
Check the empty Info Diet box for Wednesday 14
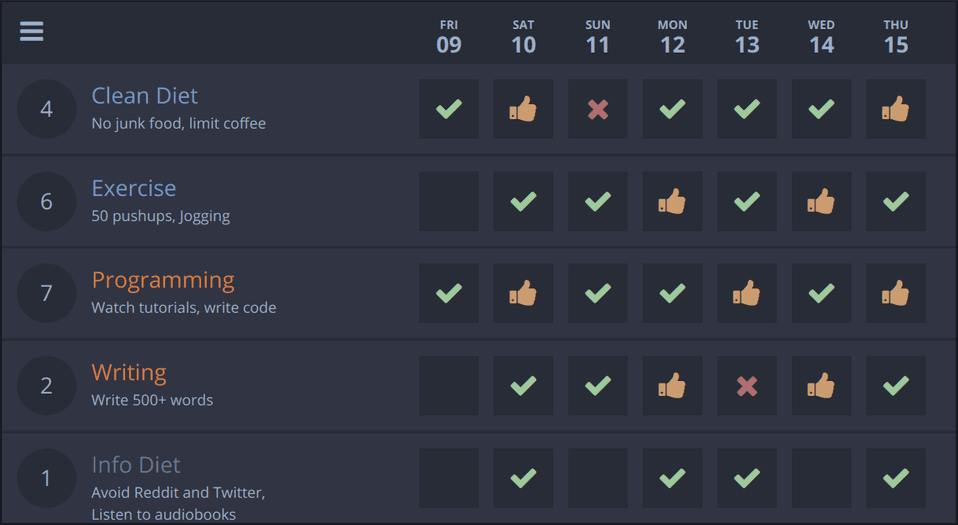[x=821, y=478]
